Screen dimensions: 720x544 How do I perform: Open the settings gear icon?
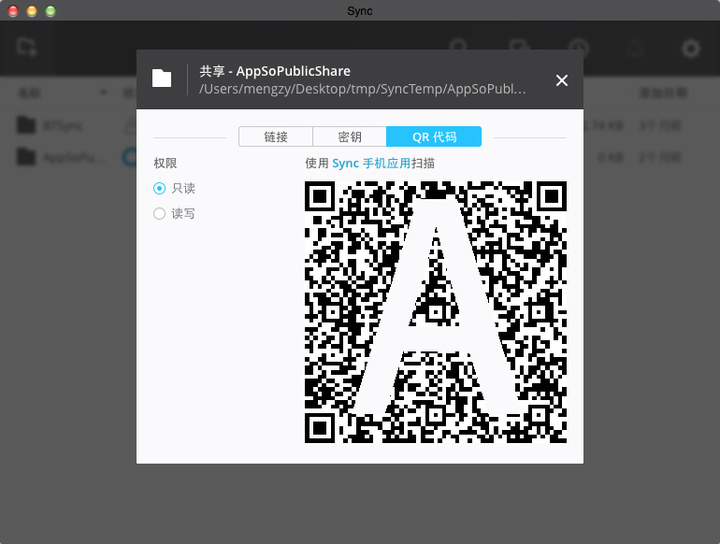click(690, 48)
